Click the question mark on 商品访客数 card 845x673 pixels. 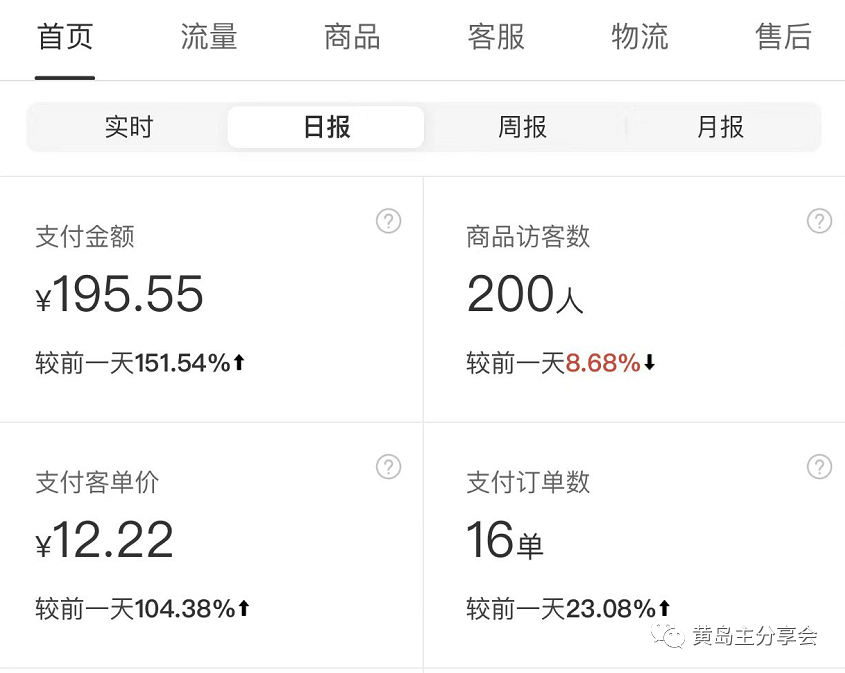(819, 221)
